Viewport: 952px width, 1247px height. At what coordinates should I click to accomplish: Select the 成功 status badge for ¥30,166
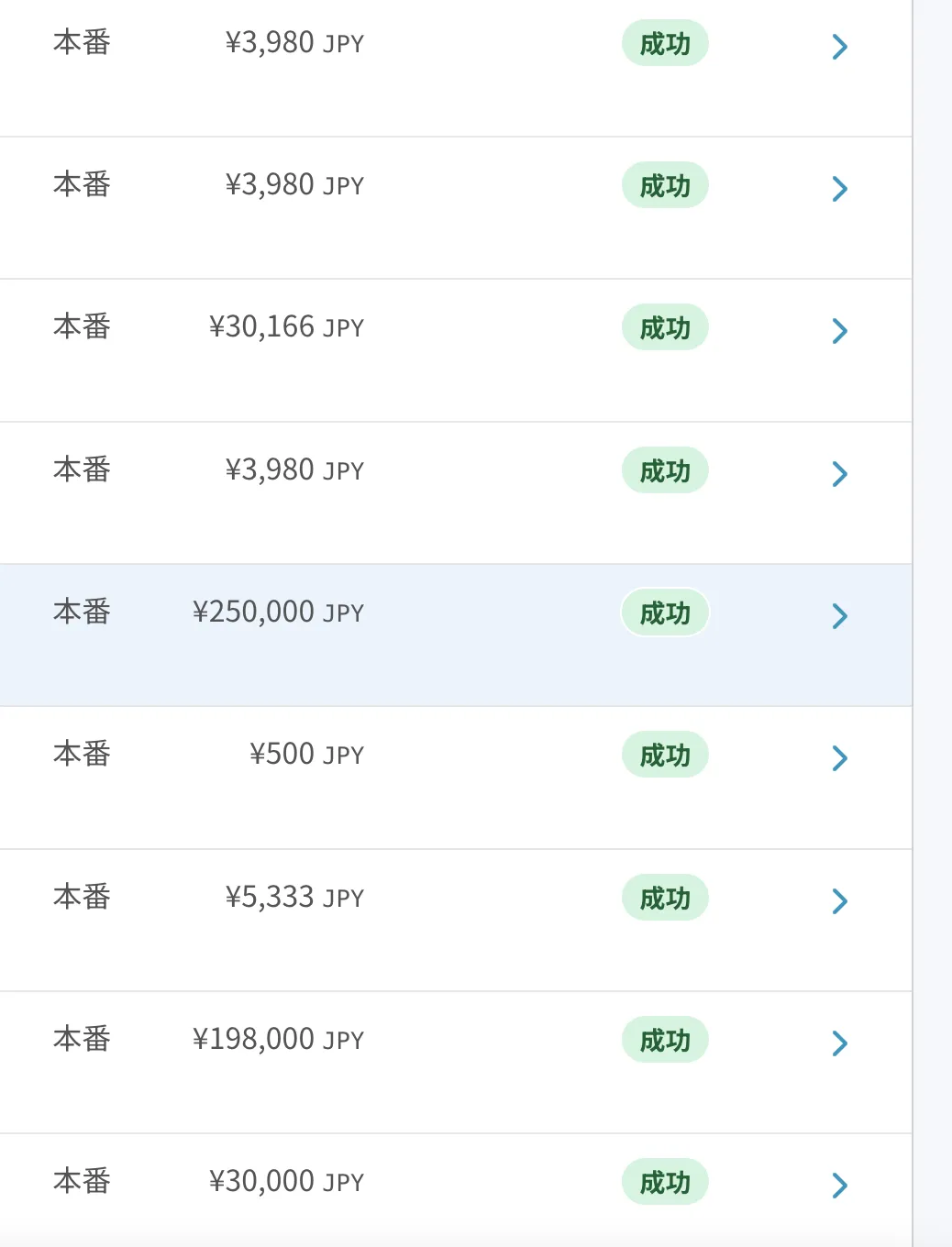[x=665, y=327]
